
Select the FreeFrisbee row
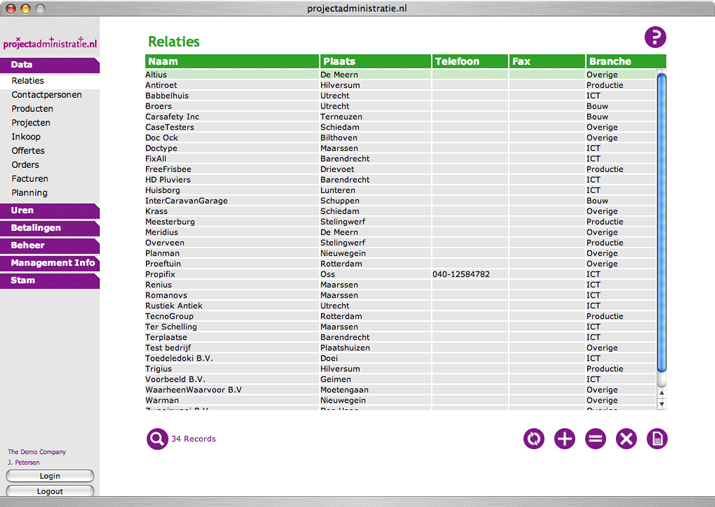[400, 169]
